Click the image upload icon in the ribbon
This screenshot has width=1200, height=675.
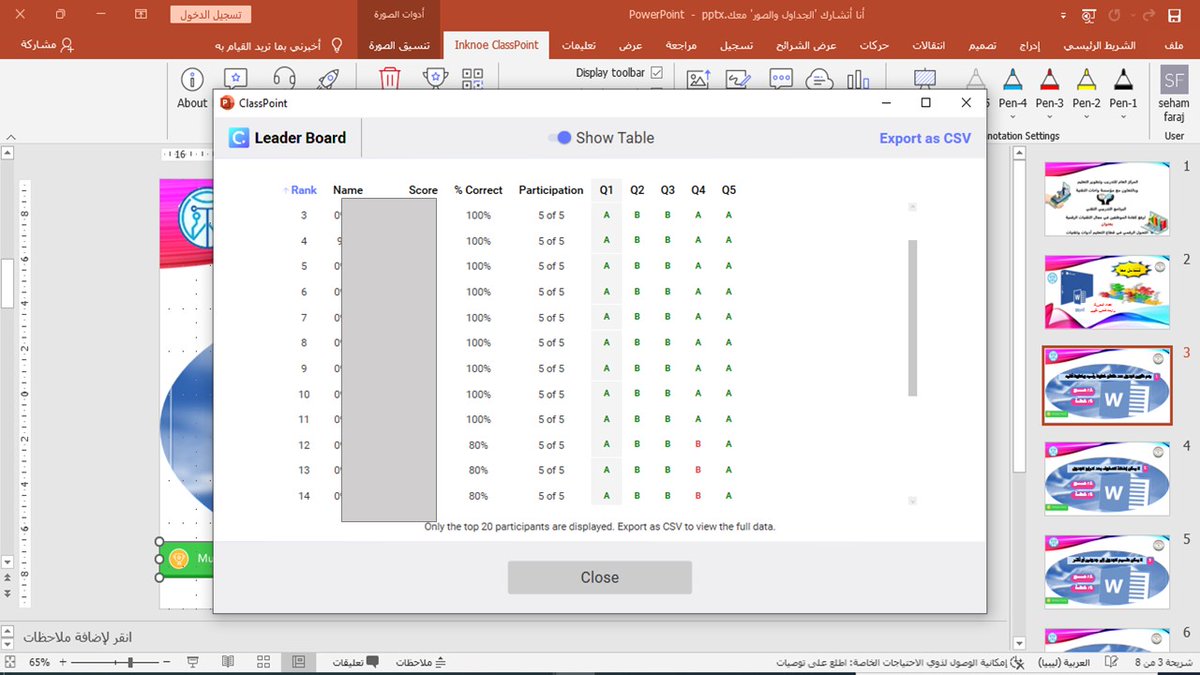[x=699, y=80]
